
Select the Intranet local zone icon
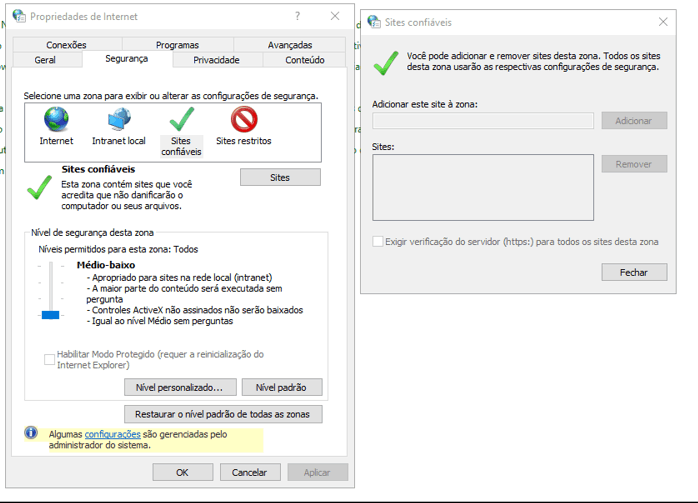coord(119,119)
